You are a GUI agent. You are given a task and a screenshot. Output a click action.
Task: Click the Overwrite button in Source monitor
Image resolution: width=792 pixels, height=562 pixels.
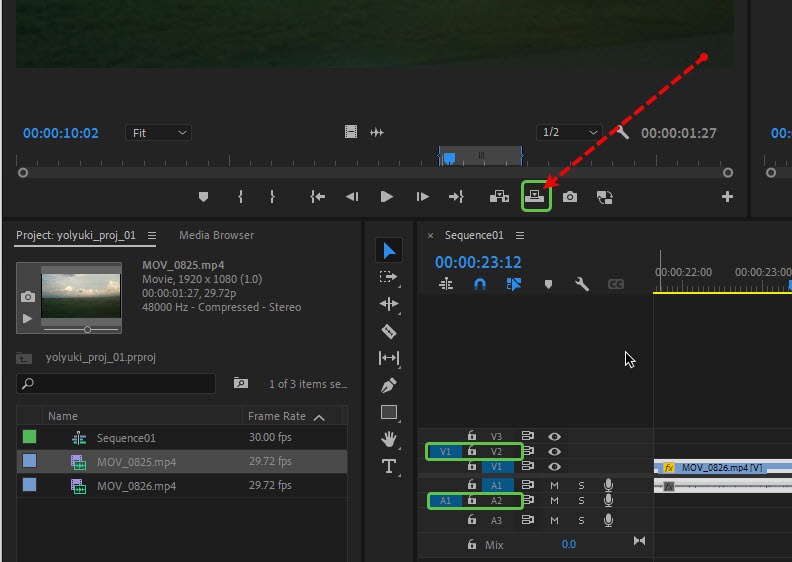pos(536,197)
